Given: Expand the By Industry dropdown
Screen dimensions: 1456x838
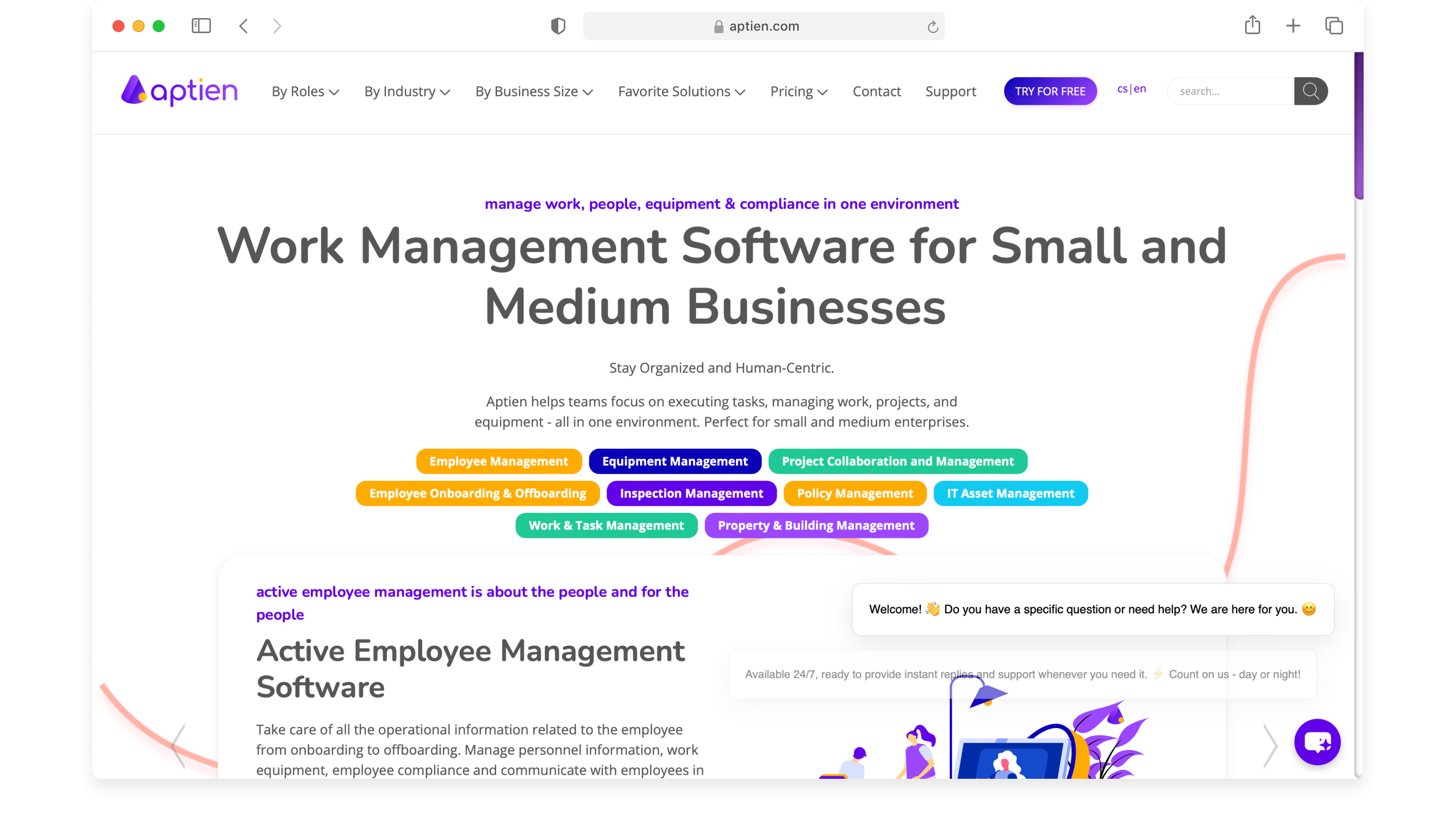Looking at the screenshot, I should (407, 91).
